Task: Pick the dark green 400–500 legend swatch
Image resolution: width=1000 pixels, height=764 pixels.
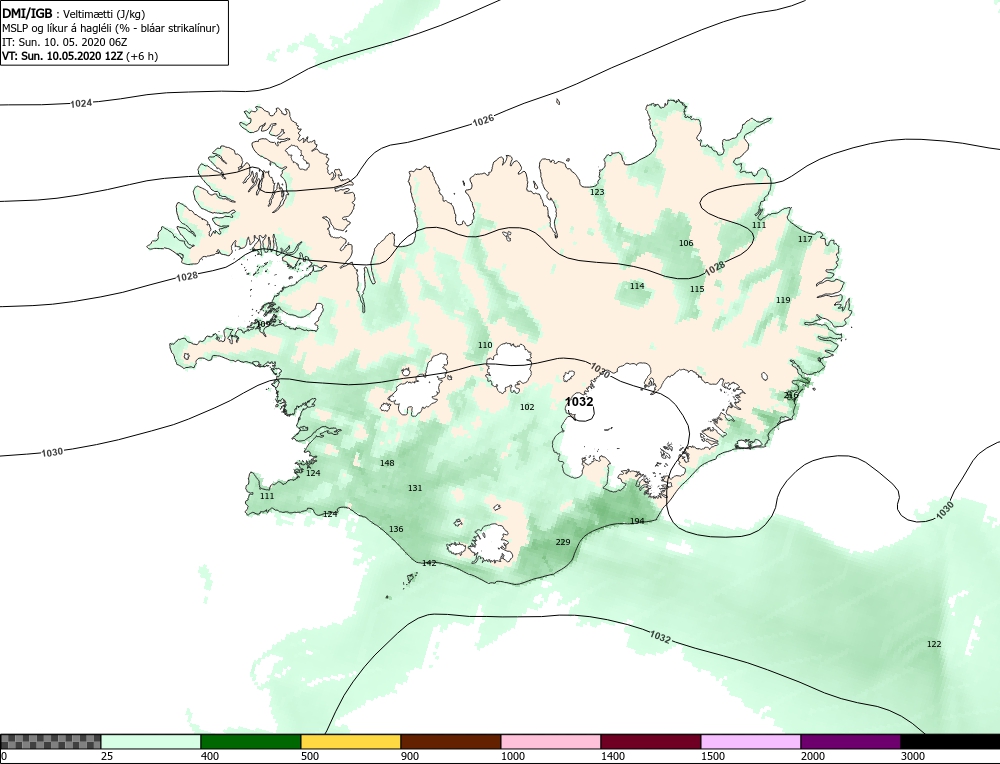Action: coord(251,741)
